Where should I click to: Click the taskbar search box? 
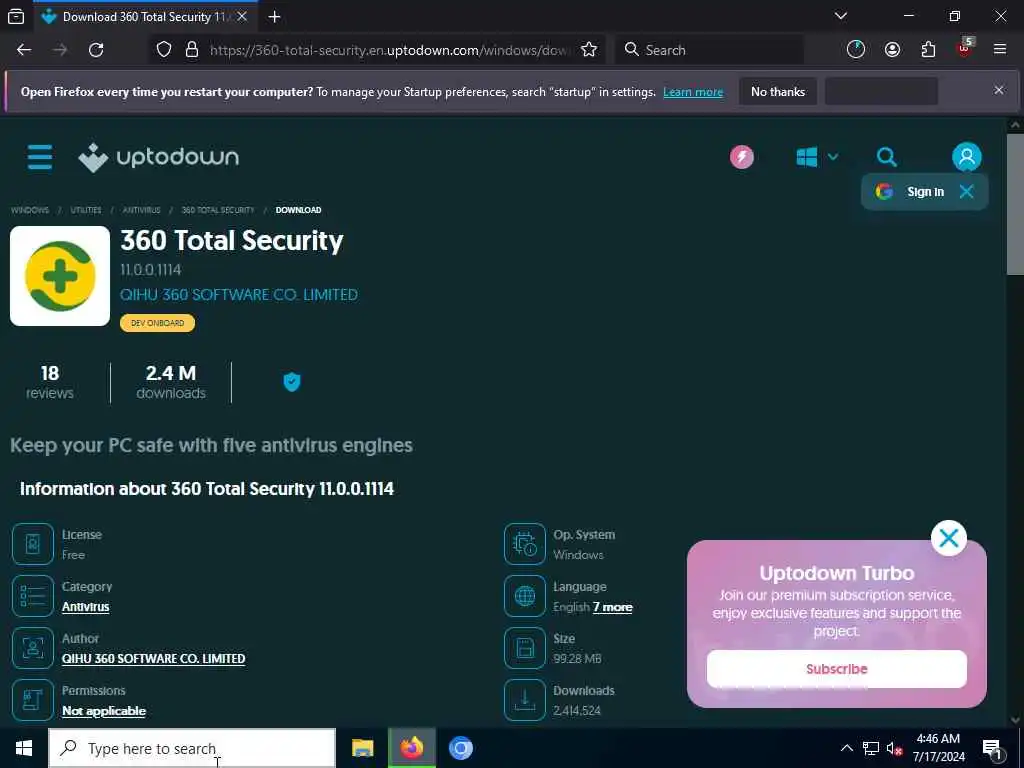tap(192, 748)
